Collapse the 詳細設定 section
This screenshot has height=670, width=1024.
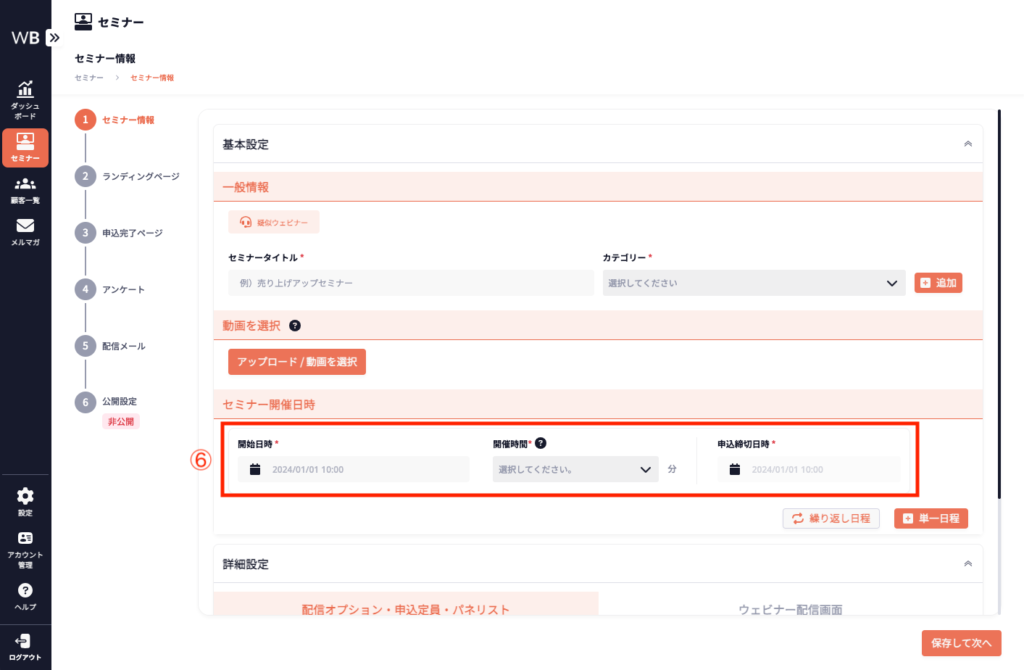[x=967, y=564]
